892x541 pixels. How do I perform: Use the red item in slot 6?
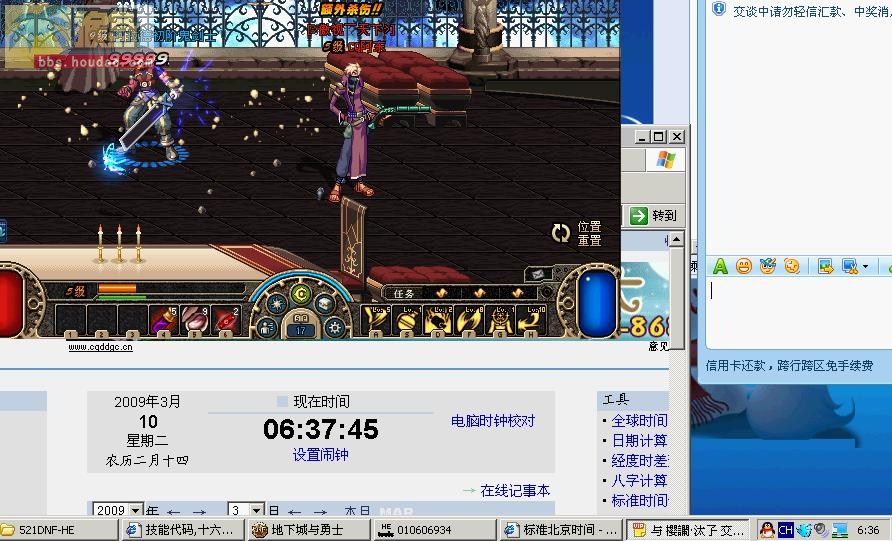(226, 320)
